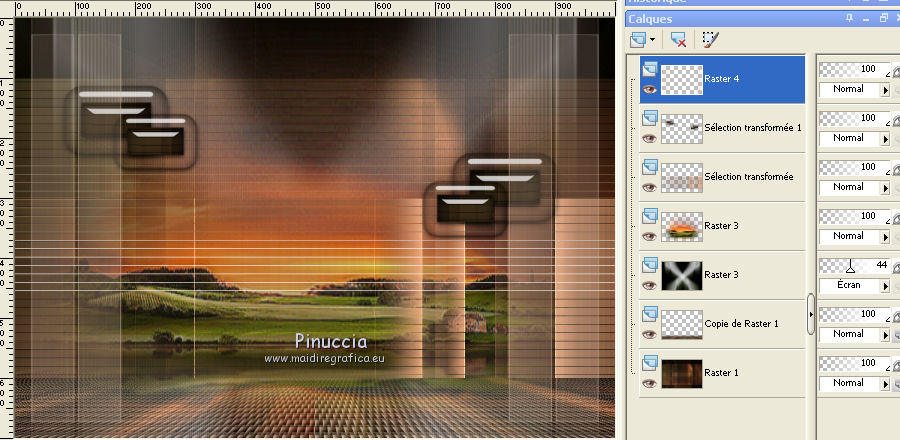Screen dimensions: 900x440
Task: Hide the Raster 1 layer
Action: pyautogui.click(x=649, y=383)
